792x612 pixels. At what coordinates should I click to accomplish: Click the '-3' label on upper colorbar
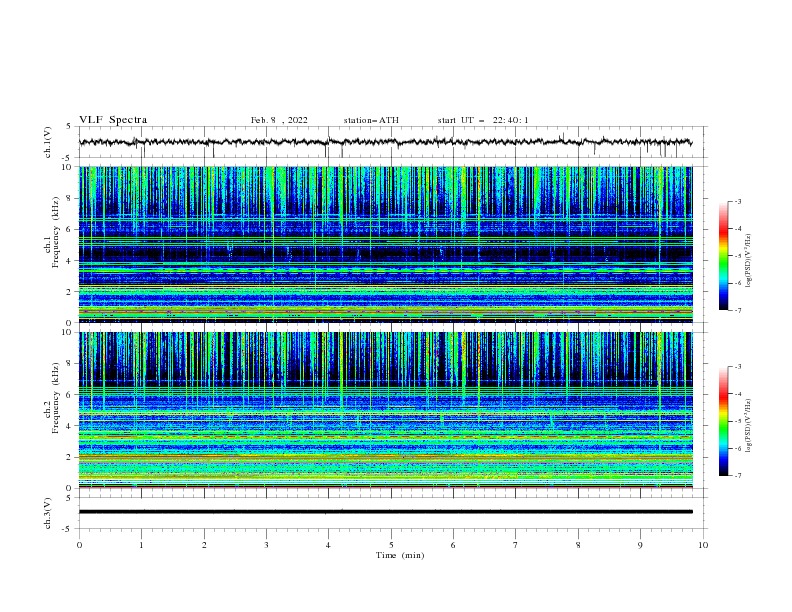tap(737, 201)
